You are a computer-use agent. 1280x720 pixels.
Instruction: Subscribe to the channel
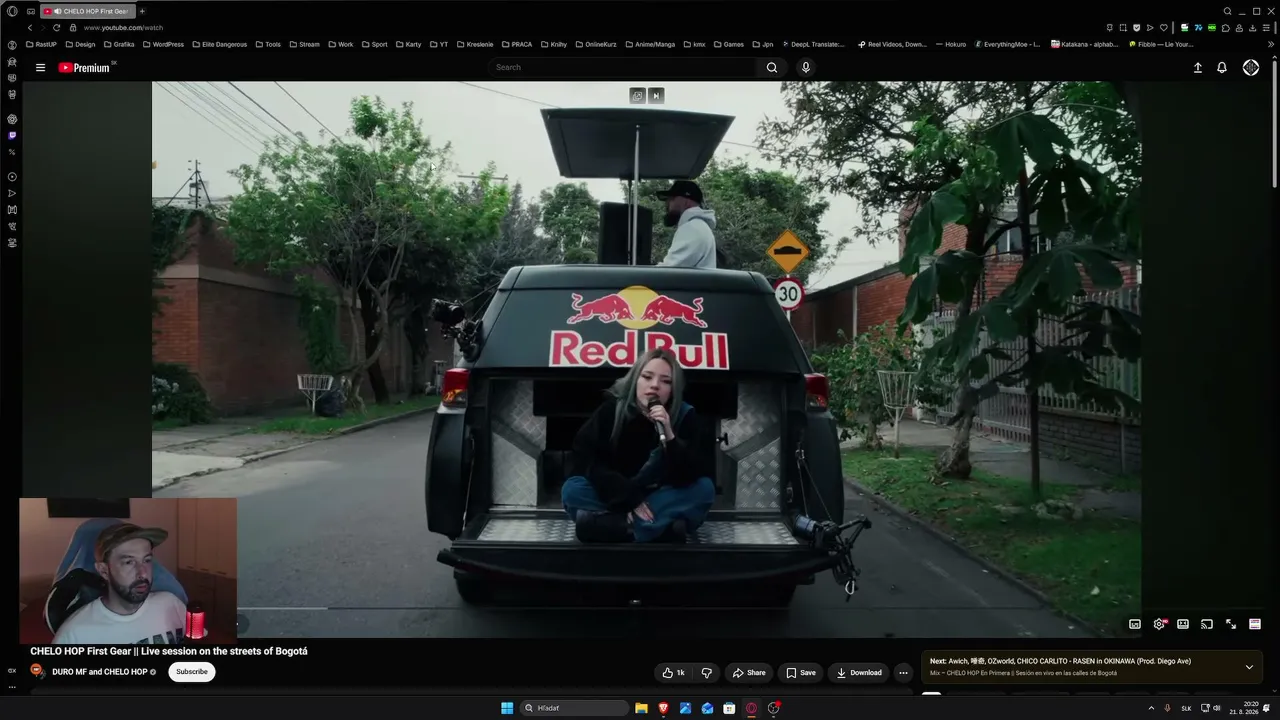[192, 672]
